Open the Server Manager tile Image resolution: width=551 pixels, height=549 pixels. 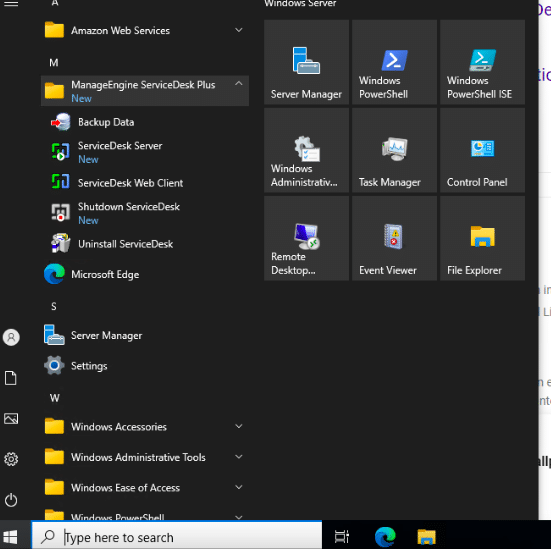pos(306,62)
